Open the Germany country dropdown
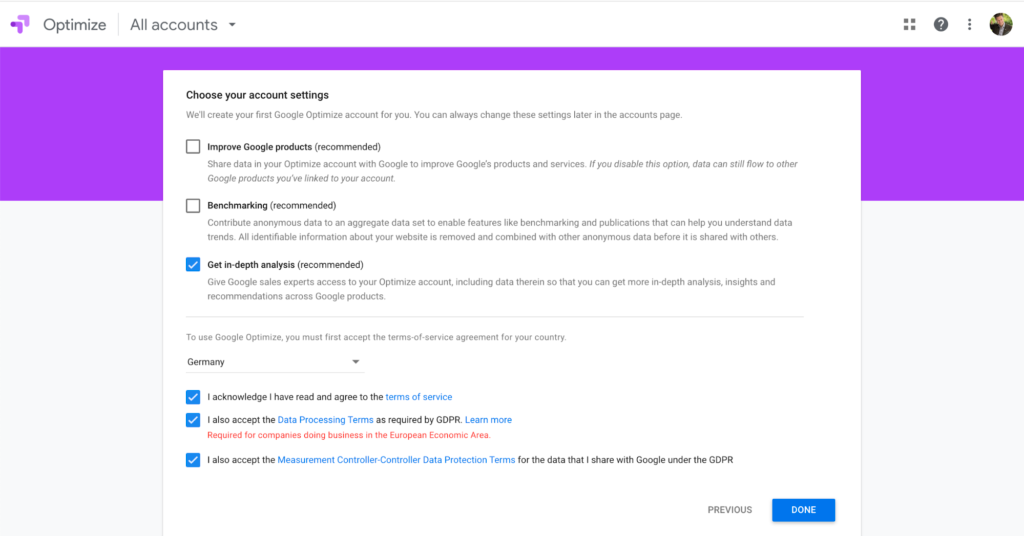Viewport: 1024px width, 536px height. (x=274, y=362)
